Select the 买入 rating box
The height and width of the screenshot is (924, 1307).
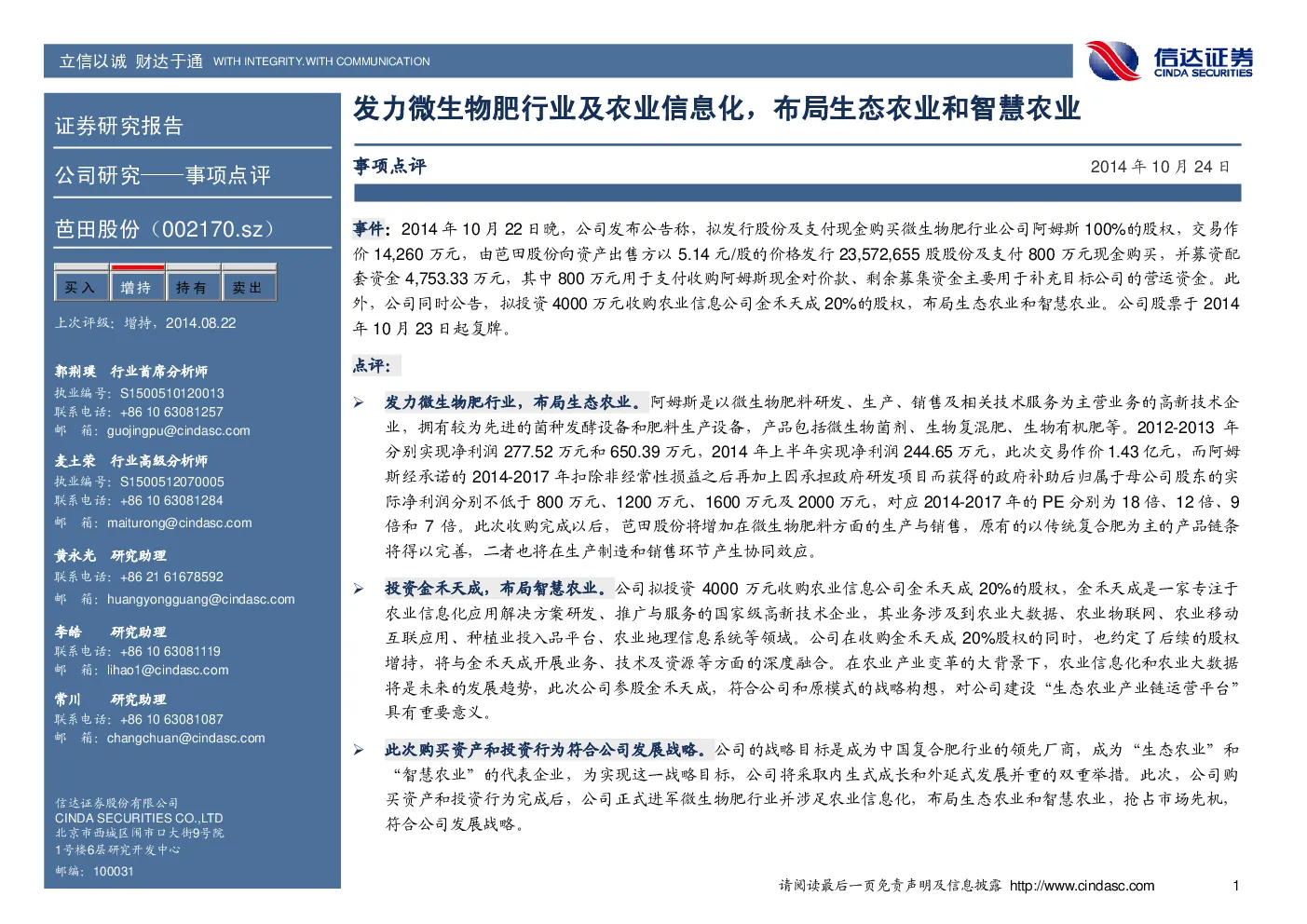click(81, 288)
